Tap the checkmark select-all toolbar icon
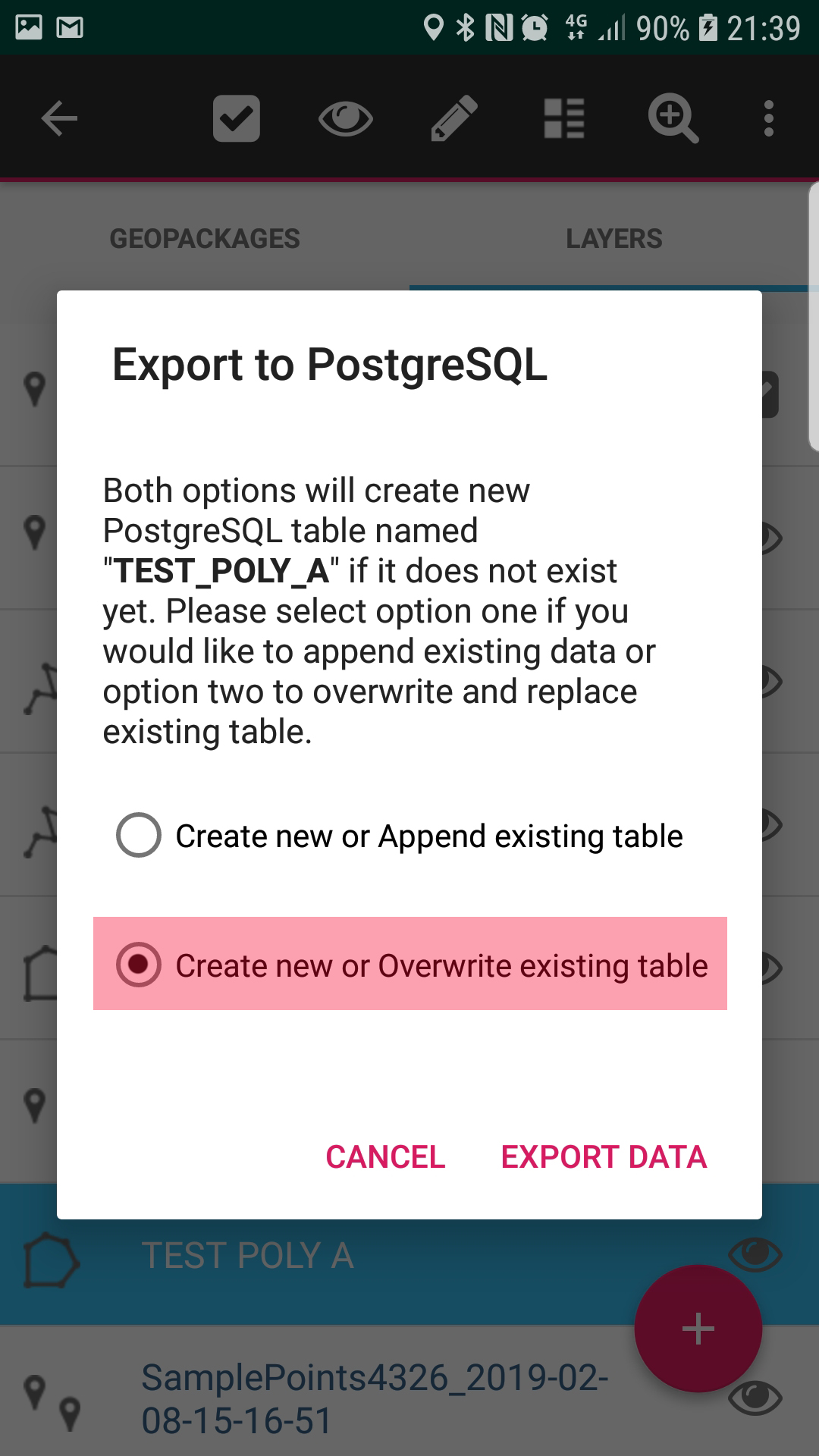Viewport: 819px width, 1456px height. (x=237, y=119)
